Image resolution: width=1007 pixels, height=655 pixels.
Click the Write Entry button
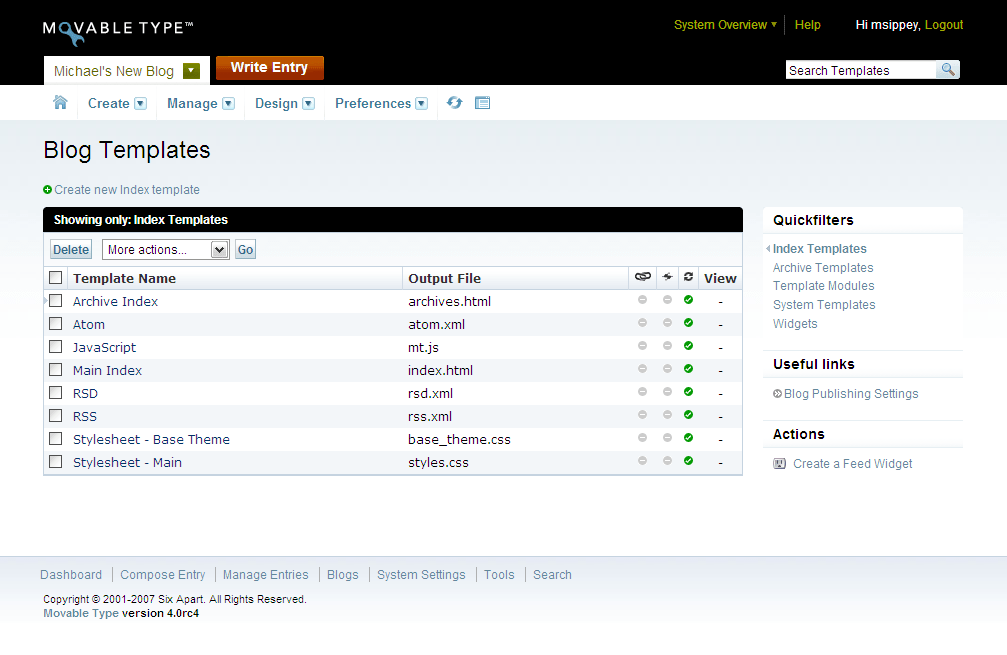[x=270, y=67]
